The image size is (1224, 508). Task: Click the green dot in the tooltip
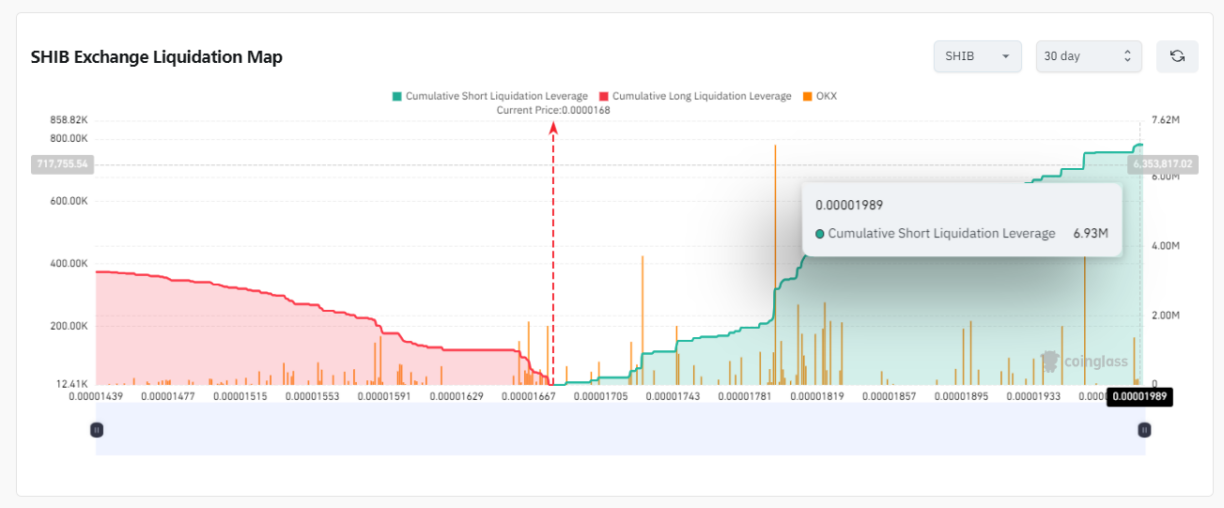click(820, 234)
